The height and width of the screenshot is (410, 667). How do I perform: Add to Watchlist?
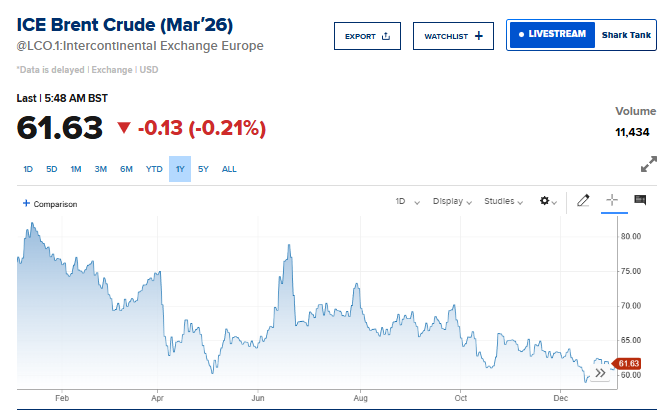[x=452, y=36]
